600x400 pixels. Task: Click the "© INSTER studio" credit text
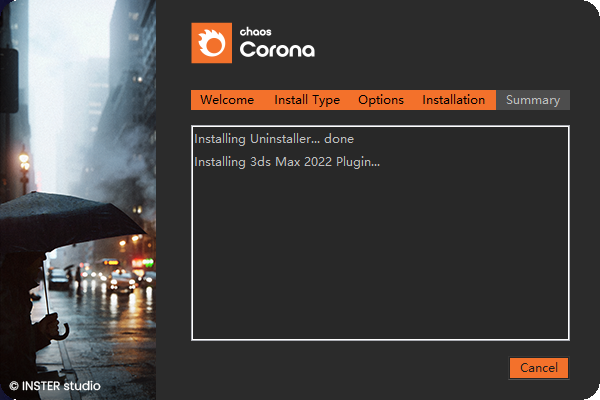(55, 385)
